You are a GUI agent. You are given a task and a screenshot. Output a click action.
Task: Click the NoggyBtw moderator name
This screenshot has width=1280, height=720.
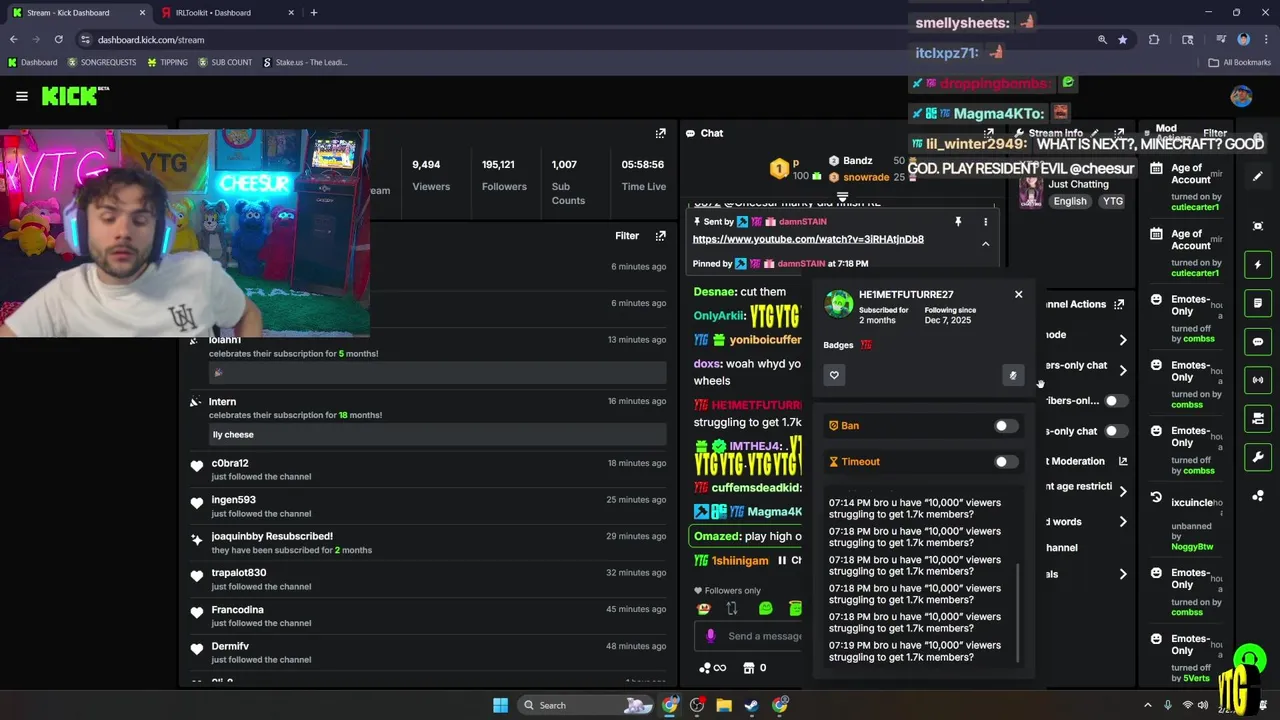pos(1192,547)
